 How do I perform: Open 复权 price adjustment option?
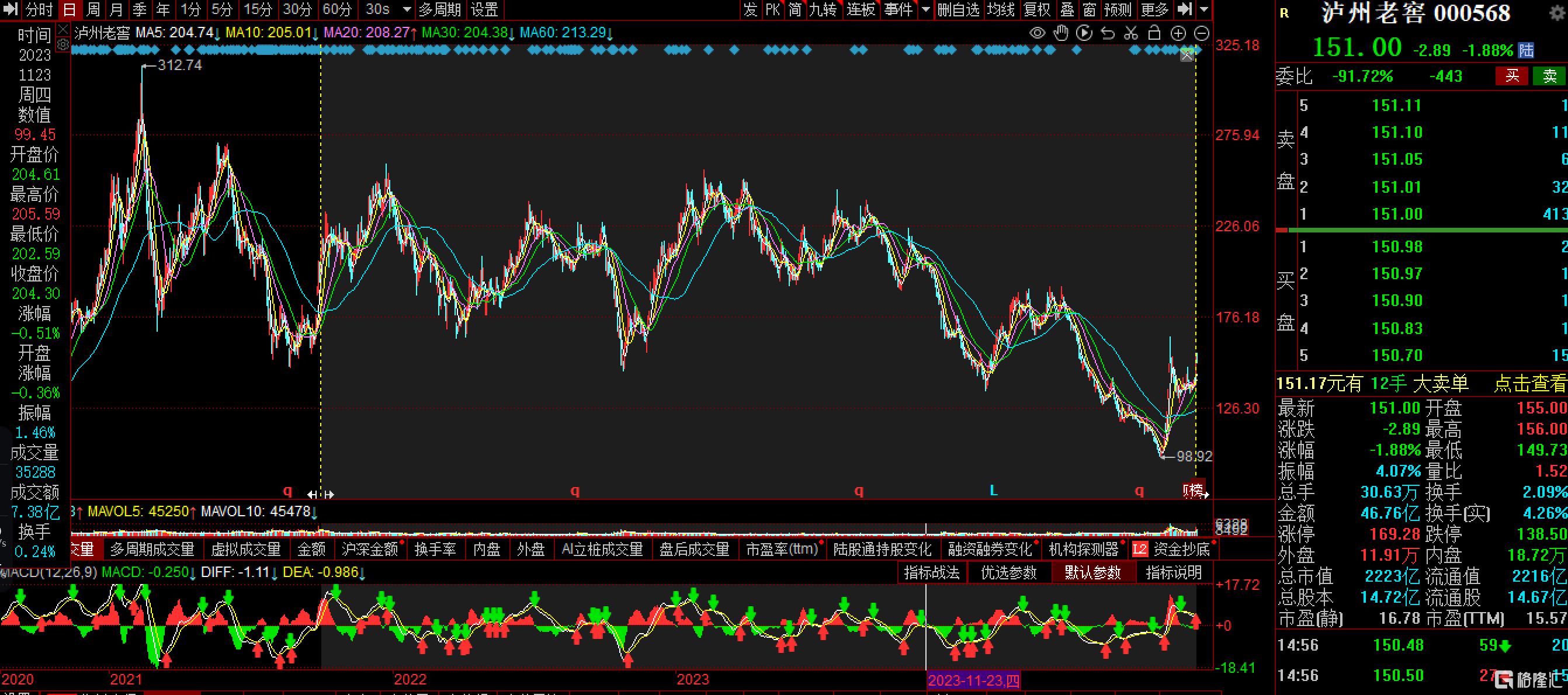coord(1037,9)
